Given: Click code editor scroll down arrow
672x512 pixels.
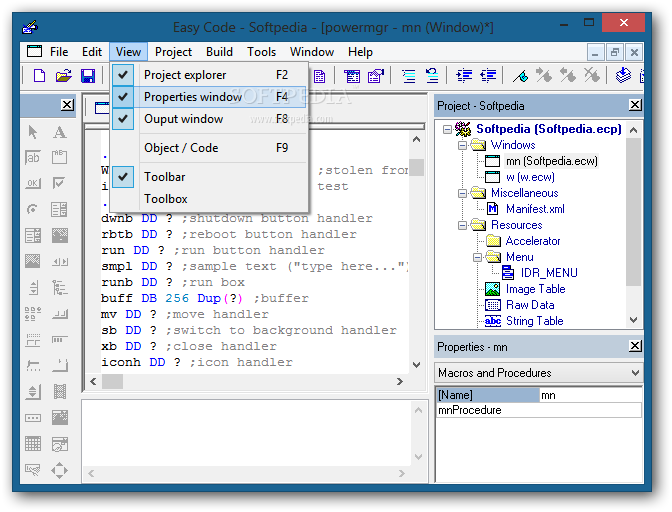Looking at the screenshot, I should 416,365.
